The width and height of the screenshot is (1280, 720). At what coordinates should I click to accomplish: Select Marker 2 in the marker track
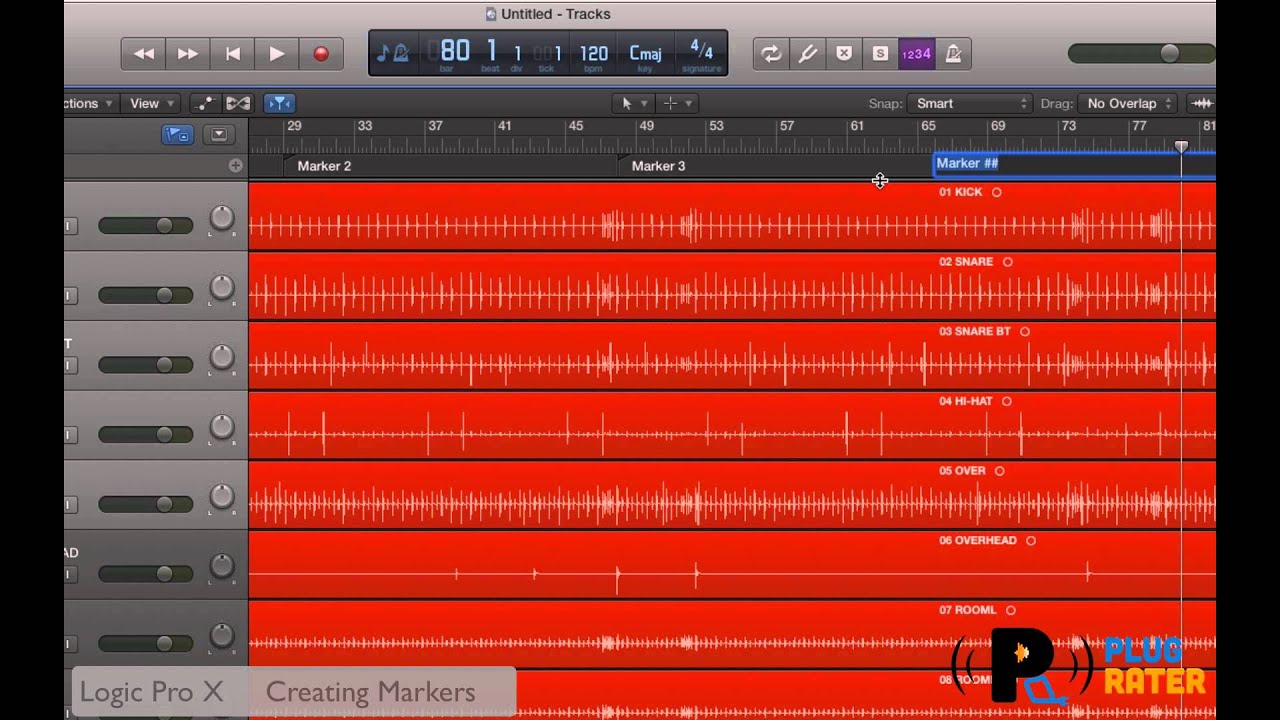324,166
